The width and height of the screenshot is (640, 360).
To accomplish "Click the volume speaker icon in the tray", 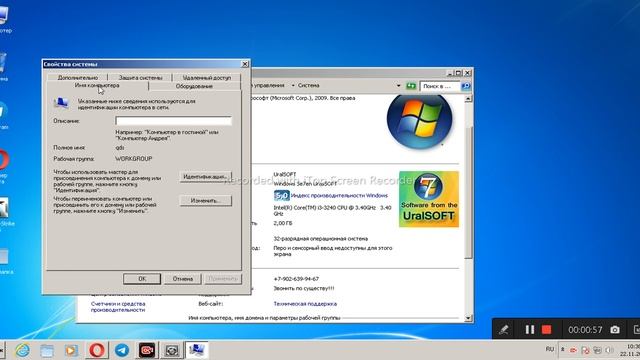I will tap(609, 350).
